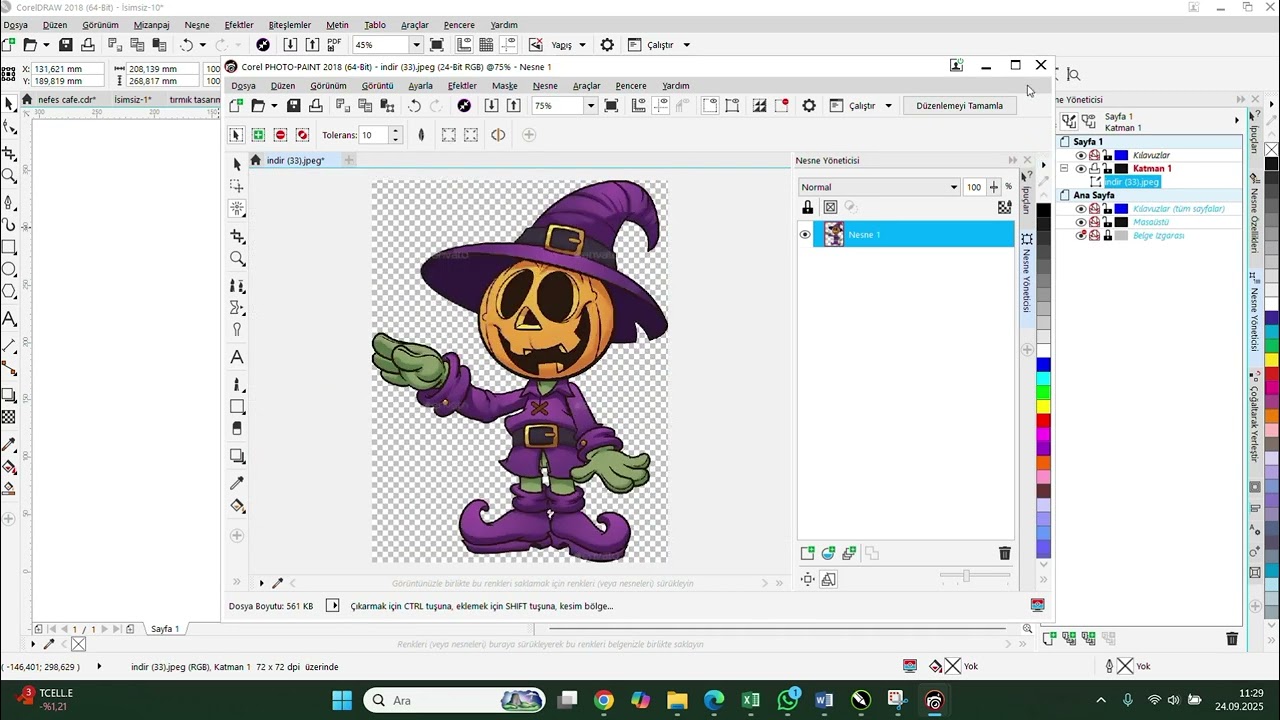Adjust thumbnail size slider in Nesne Yöneticisi
The height and width of the screenshot is (720, 1280).
[x=966, y=576]
